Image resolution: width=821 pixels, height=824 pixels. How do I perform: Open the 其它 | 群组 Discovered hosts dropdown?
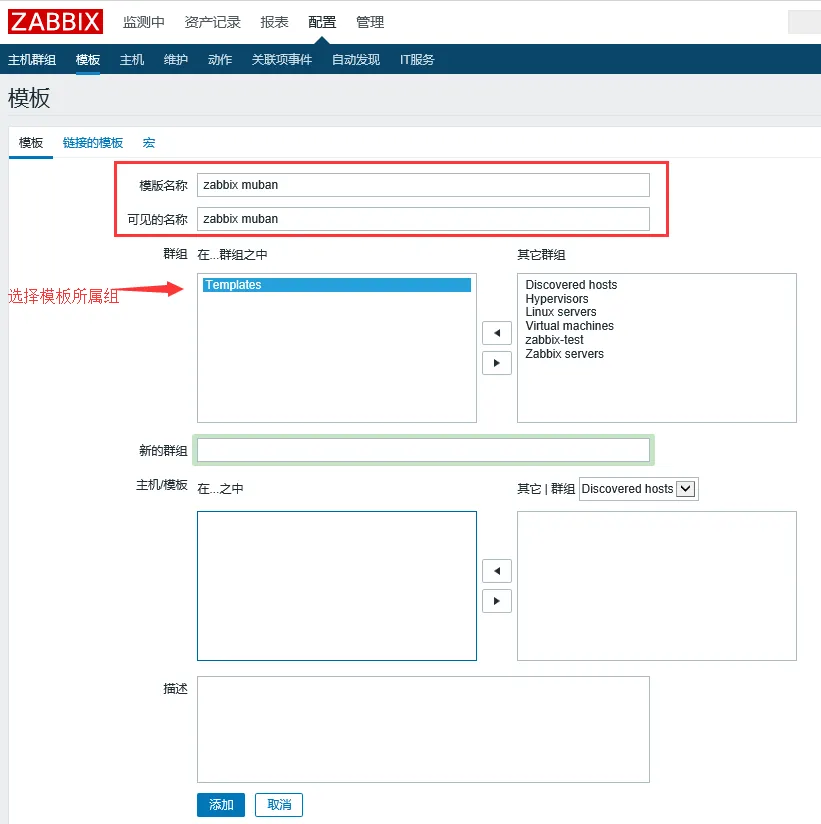(639, 489)
